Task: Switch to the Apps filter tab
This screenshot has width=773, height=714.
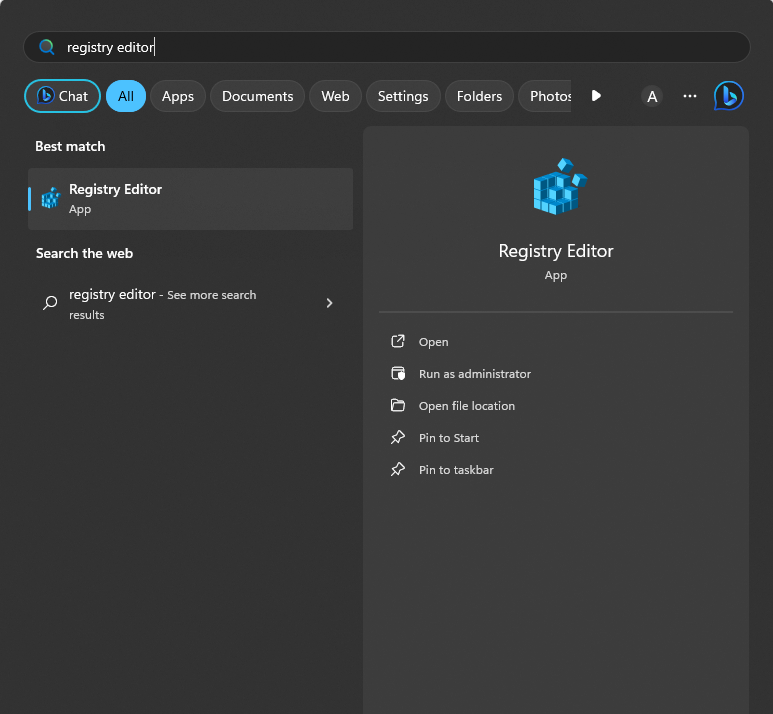Action: point(178,96)
